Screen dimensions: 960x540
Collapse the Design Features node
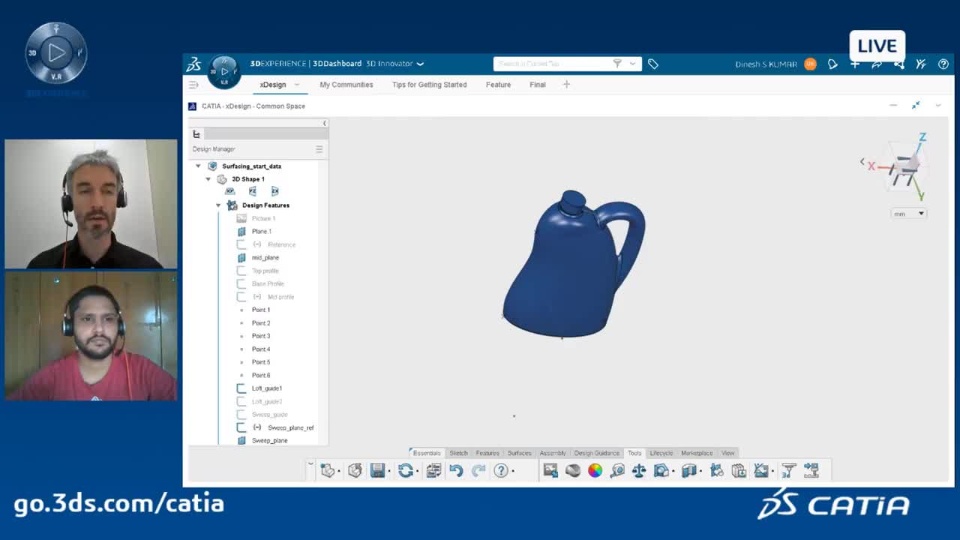click(219, 205)
